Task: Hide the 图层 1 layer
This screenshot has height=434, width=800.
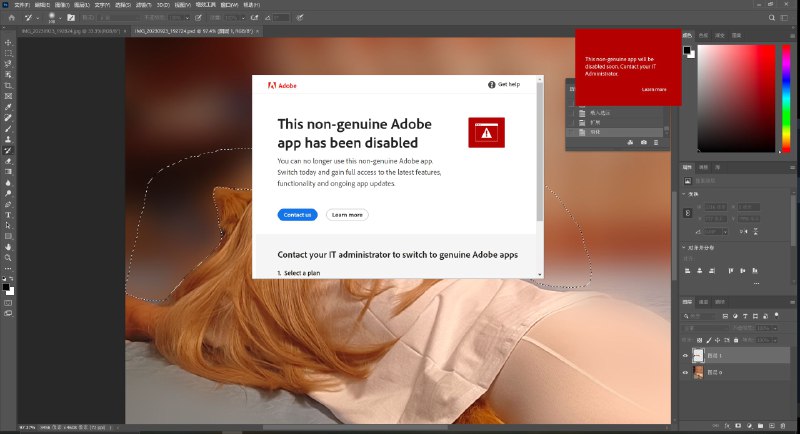Action: pos(685,356)
